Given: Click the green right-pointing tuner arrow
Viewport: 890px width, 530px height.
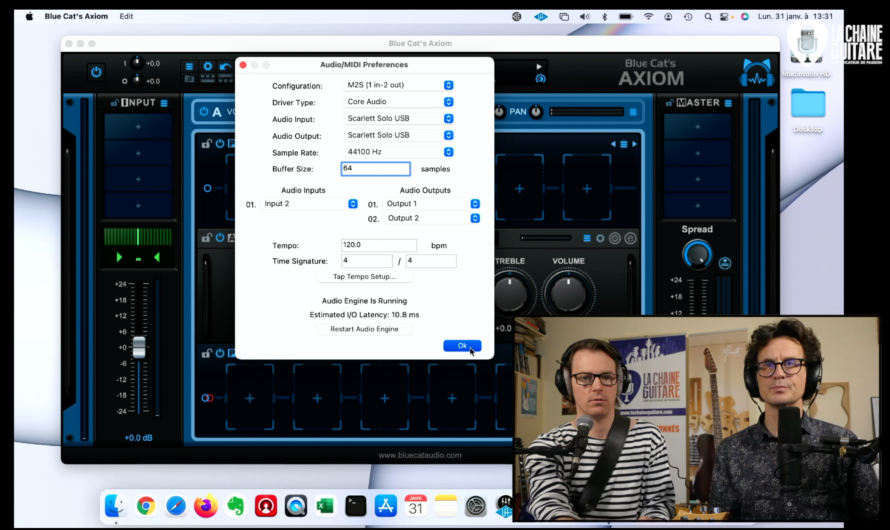Looking at the screenshot, I should click(x=119, y=258).
